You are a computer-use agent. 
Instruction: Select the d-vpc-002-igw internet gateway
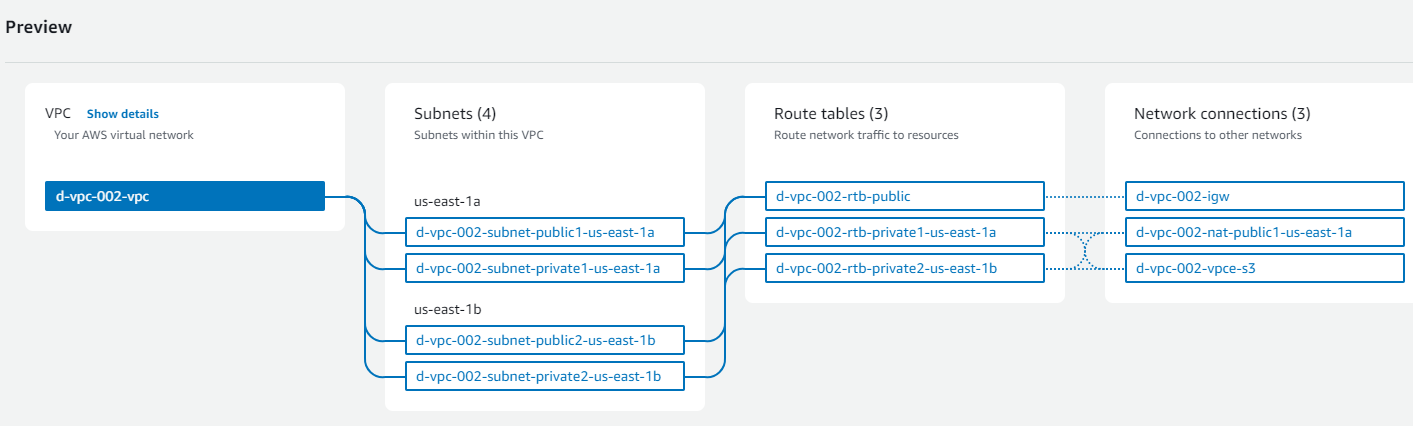[x=1264, y=196]
